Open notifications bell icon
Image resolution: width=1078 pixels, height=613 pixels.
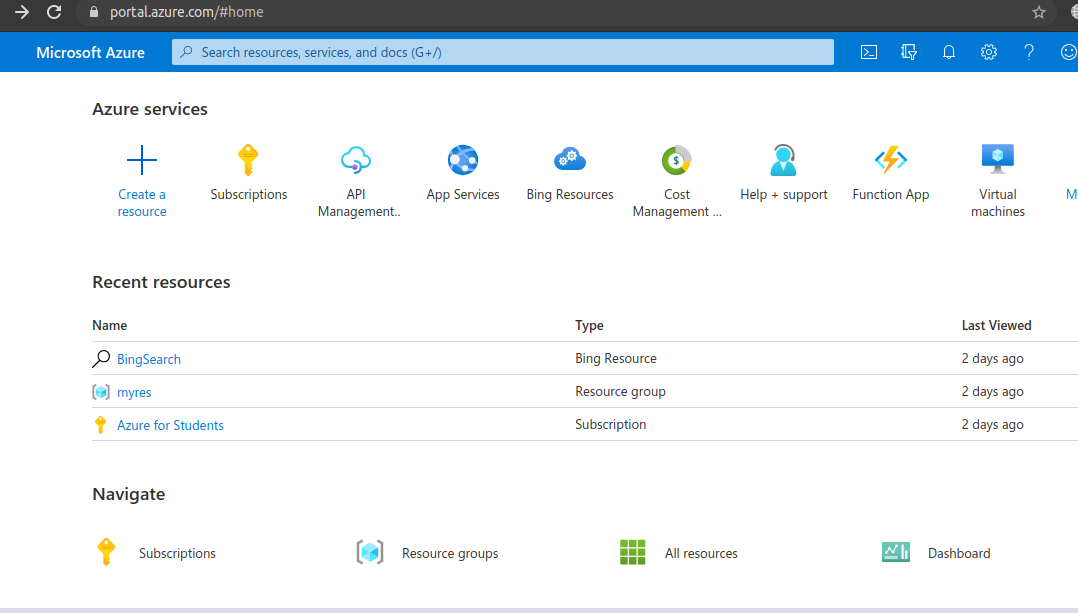click(949, 52)
